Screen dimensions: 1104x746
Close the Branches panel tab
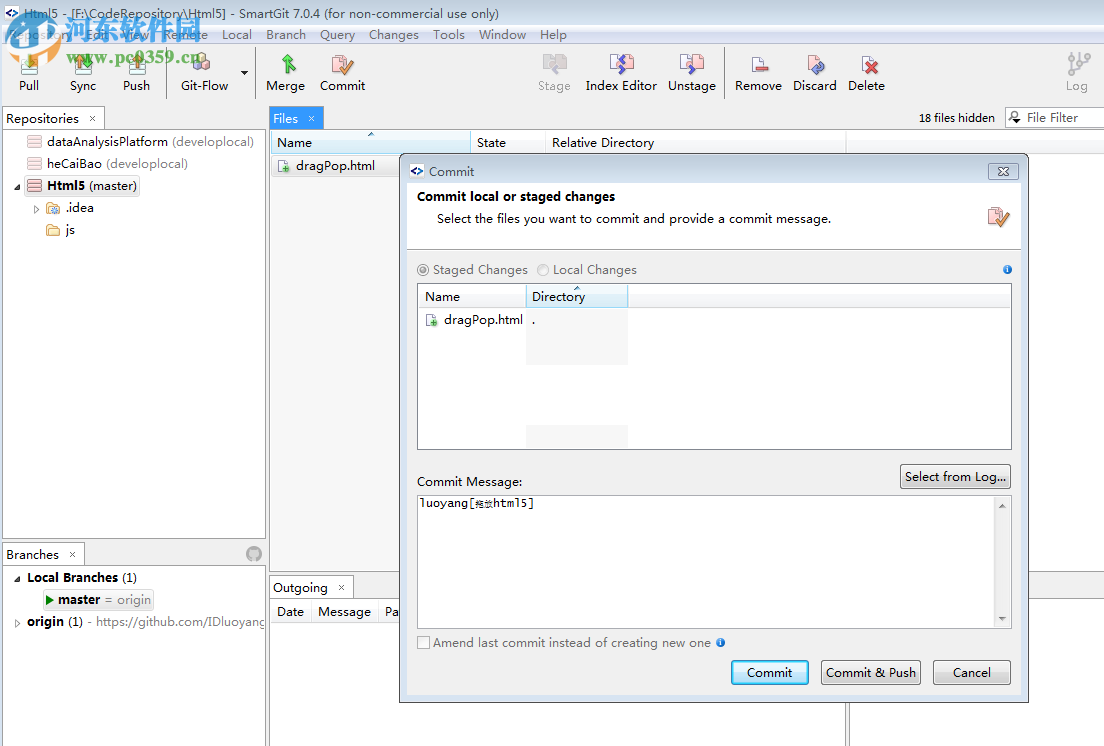(73, 555)
